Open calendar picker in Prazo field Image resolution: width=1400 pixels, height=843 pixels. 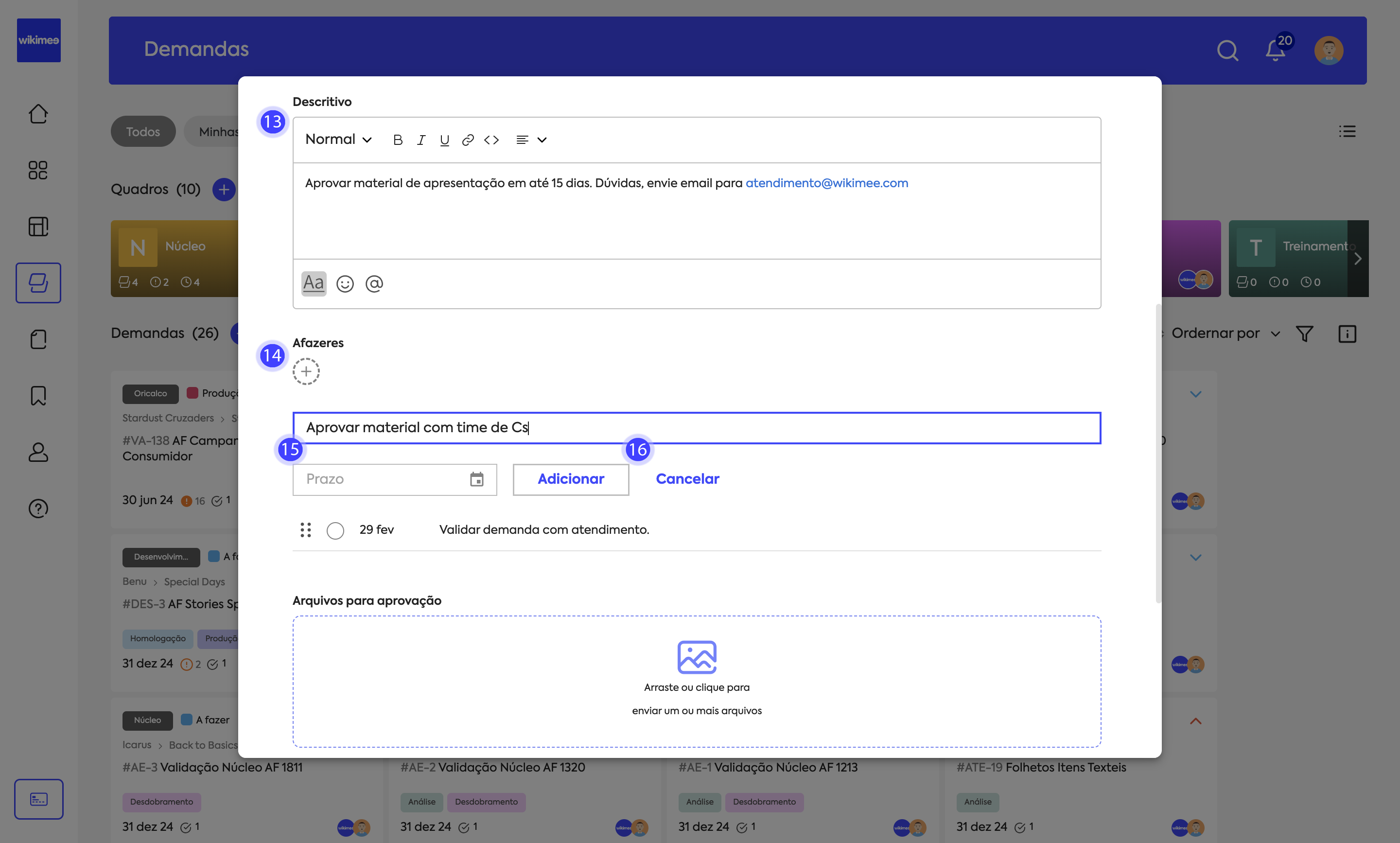(476, 479)
